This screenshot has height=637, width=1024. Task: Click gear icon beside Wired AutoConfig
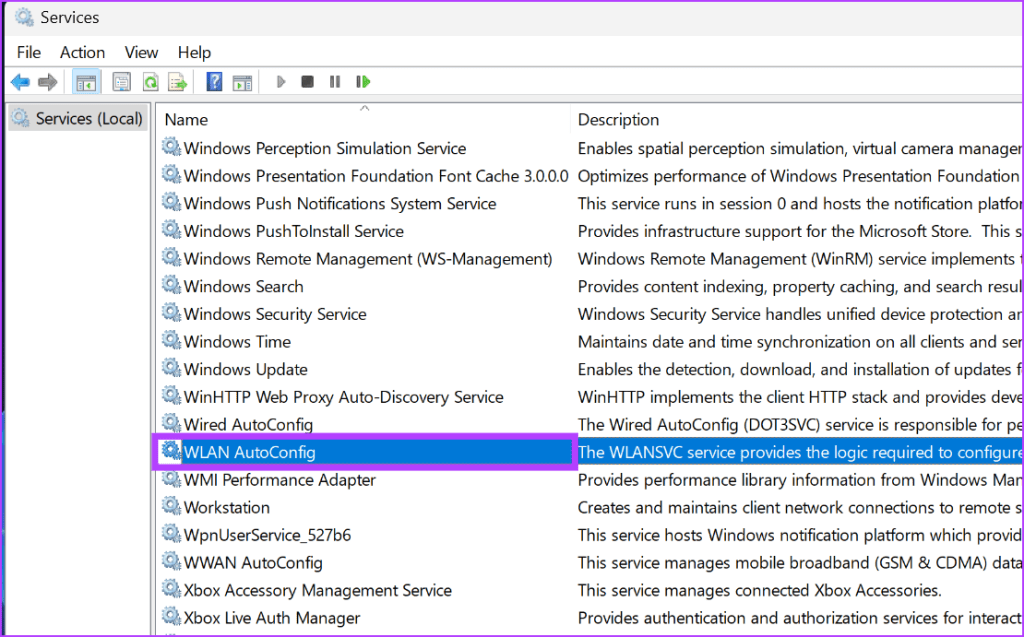coord(171,423)
